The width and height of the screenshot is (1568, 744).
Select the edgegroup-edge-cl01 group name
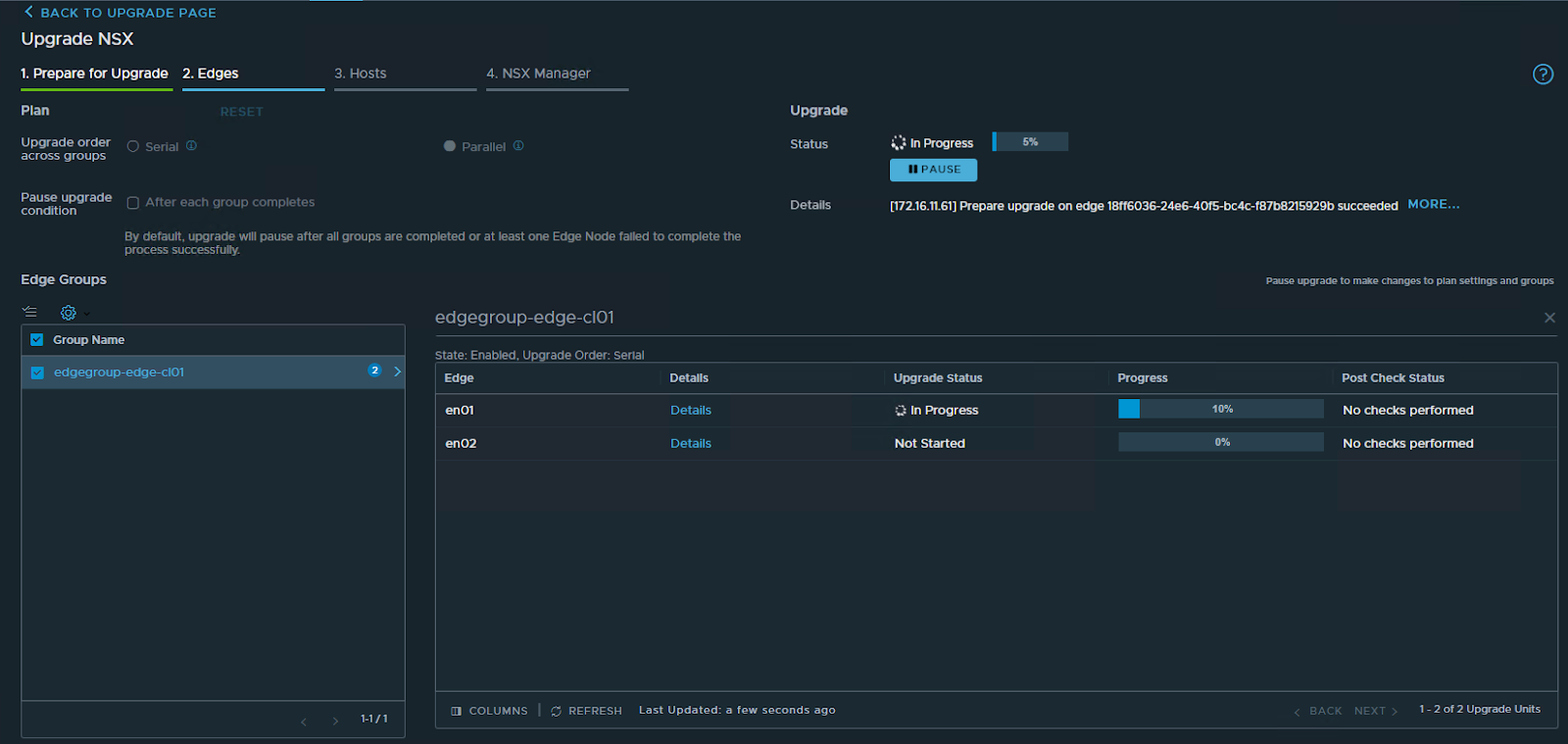119,372
